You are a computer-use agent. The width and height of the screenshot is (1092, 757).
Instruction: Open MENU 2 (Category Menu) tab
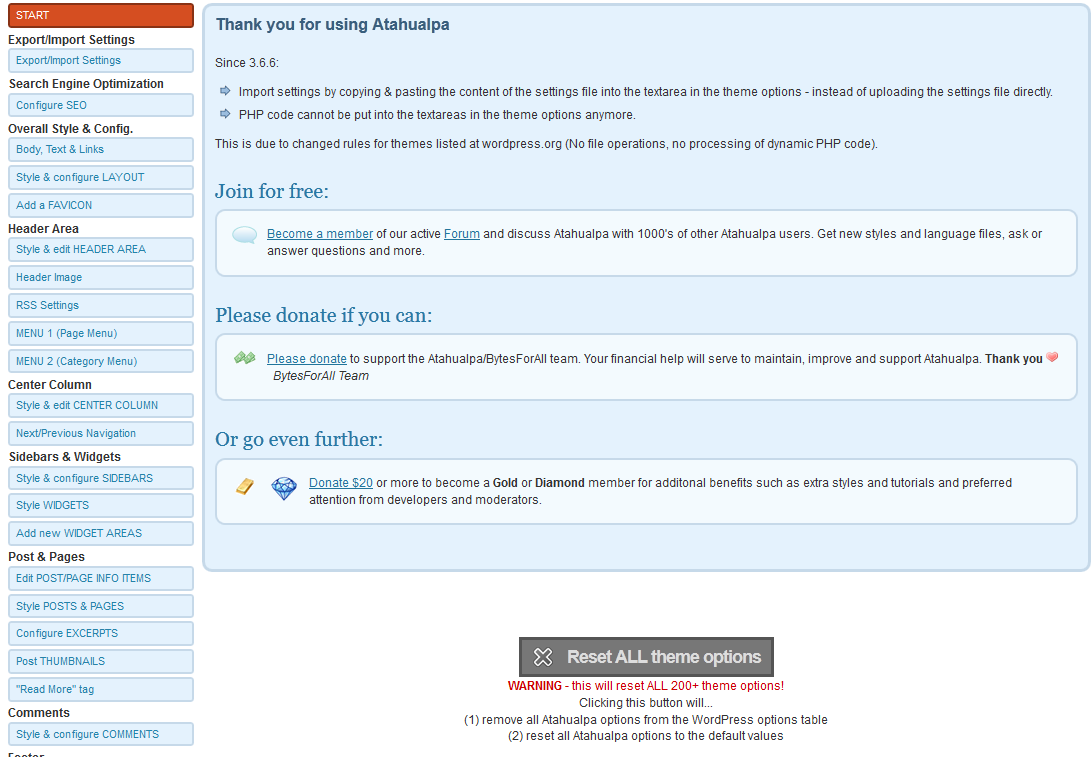(x=101, y=361)
